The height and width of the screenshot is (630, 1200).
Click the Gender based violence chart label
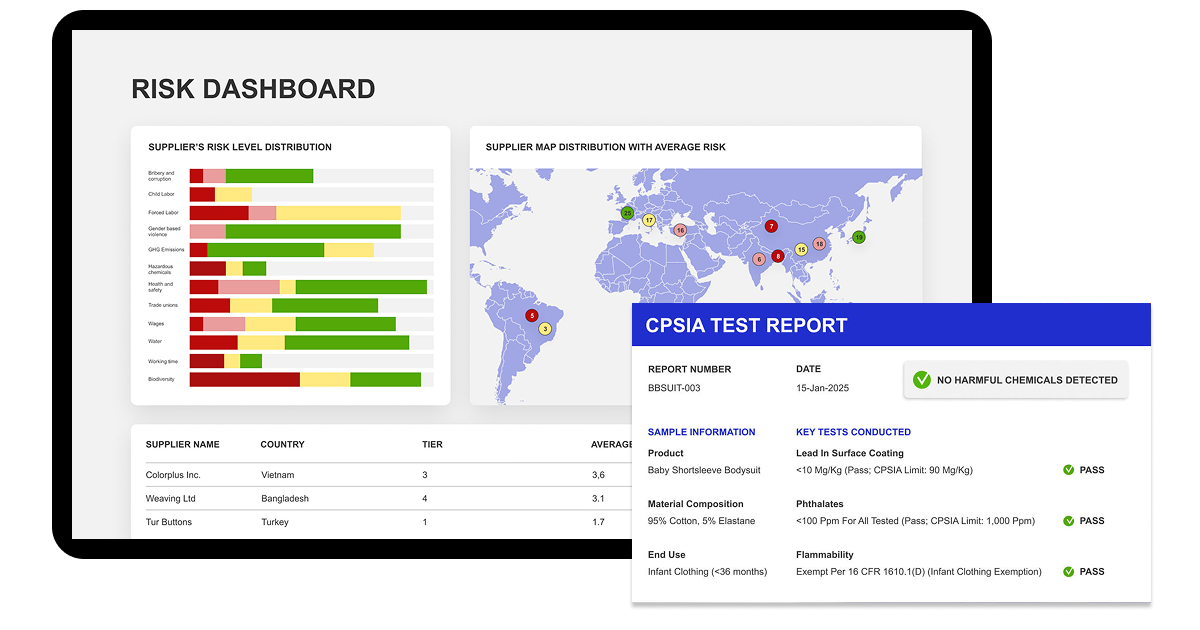click(164, 231)
